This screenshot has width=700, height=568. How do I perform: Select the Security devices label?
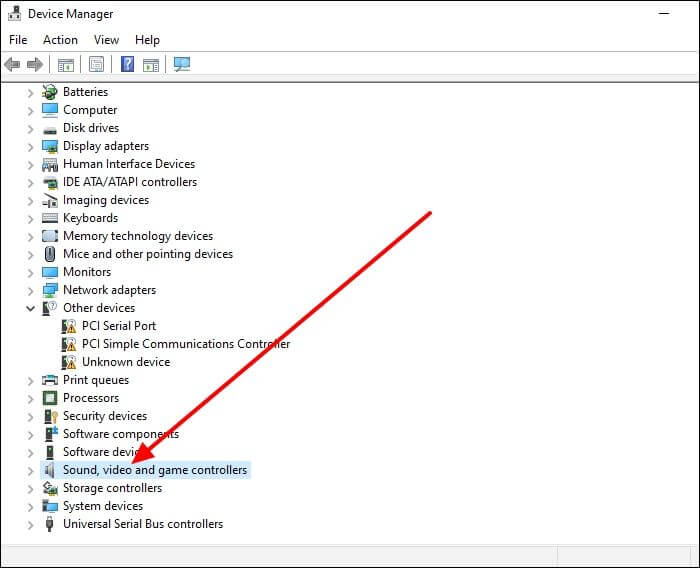click(105, 416)
